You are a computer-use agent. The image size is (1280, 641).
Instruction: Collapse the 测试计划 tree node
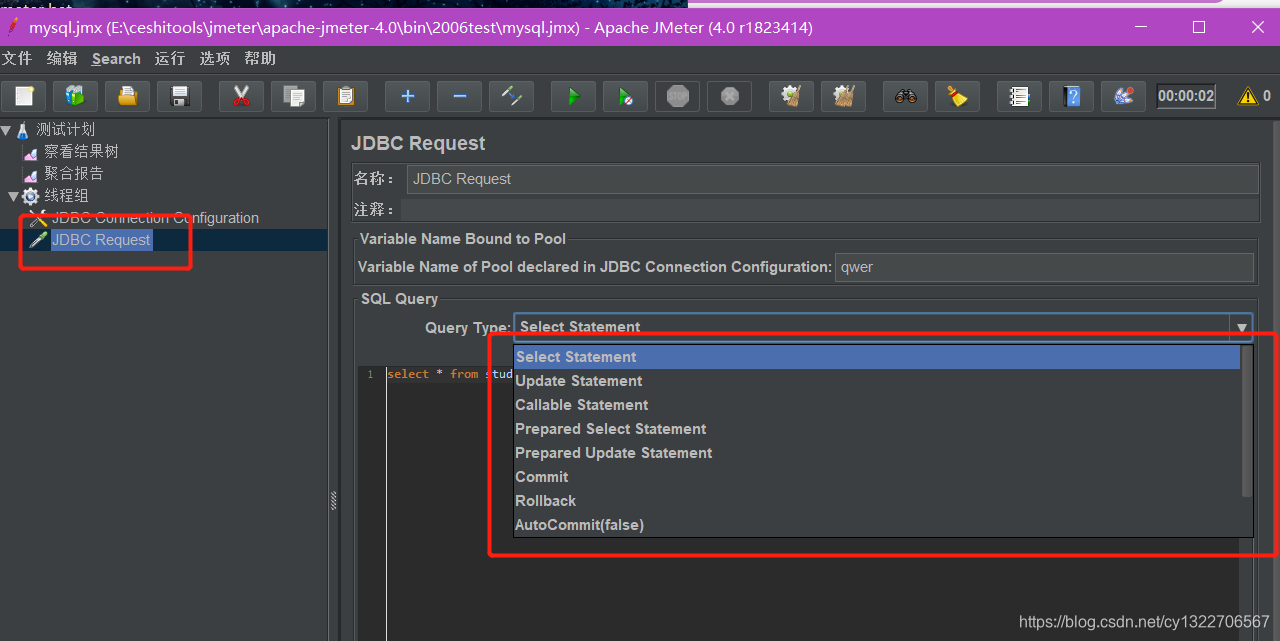click(6, 130)
